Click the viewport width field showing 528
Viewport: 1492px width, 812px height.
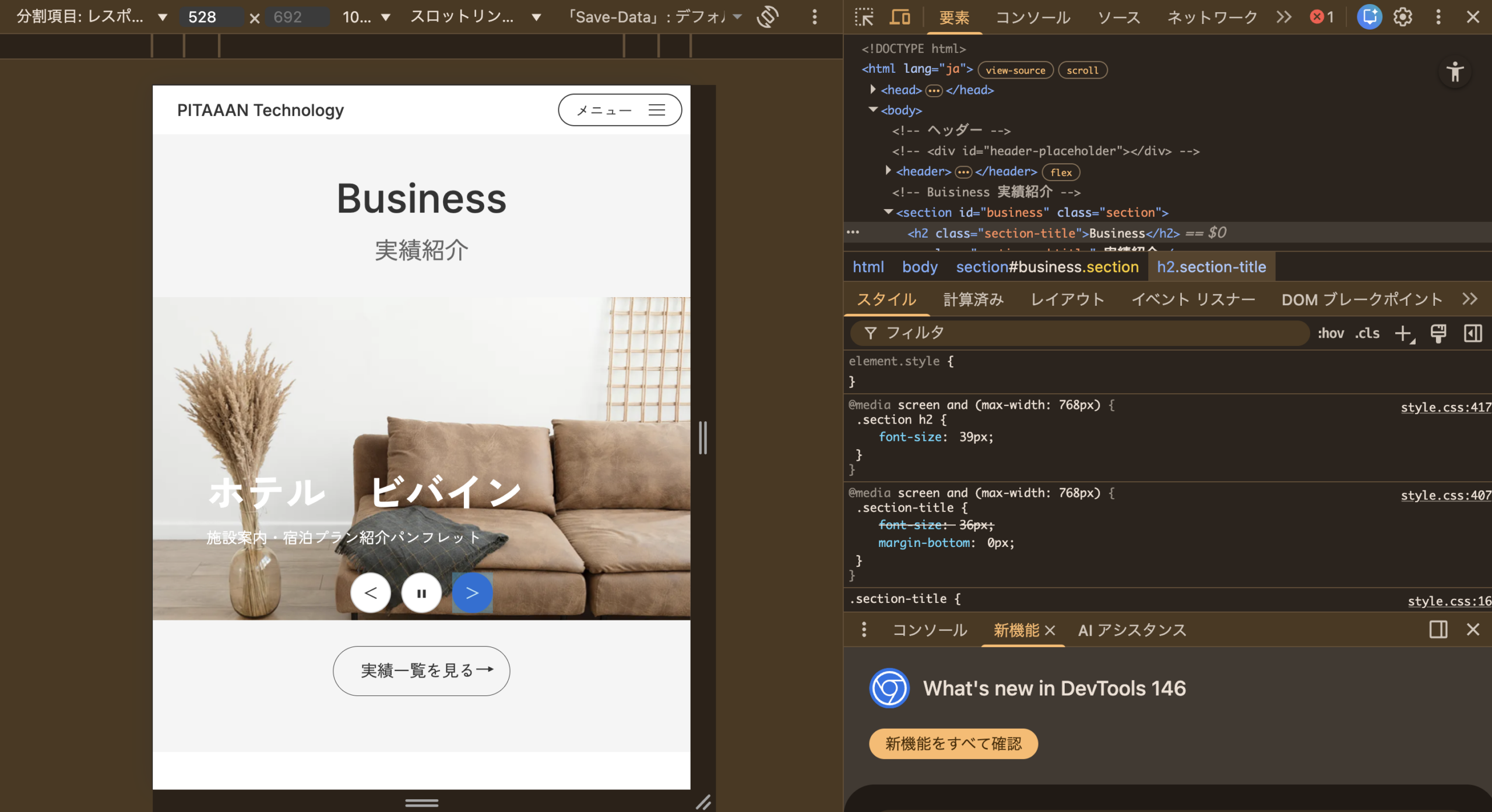(x=210, y=17)
